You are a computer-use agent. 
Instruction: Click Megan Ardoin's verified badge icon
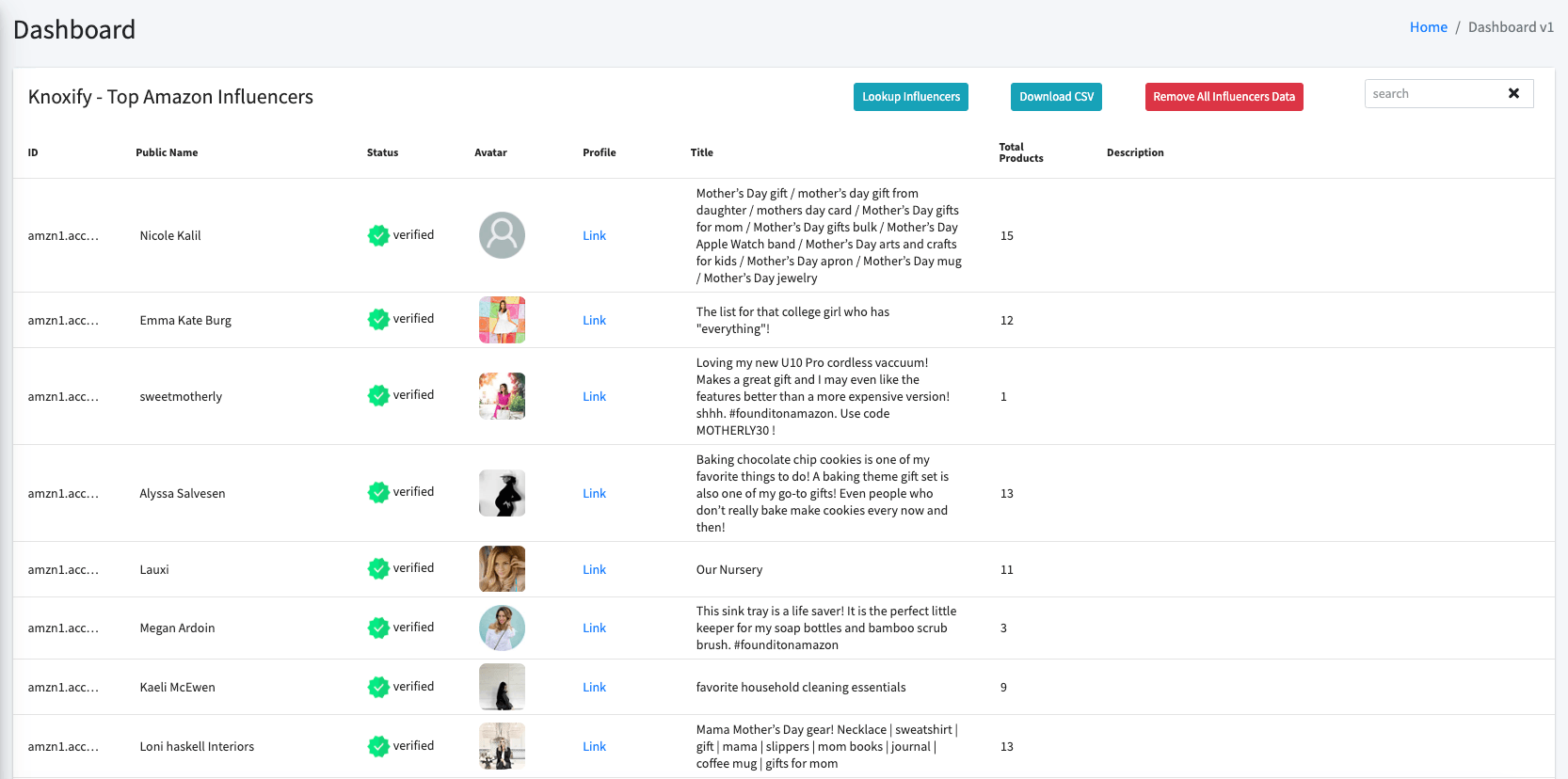[x=378, y=628]
